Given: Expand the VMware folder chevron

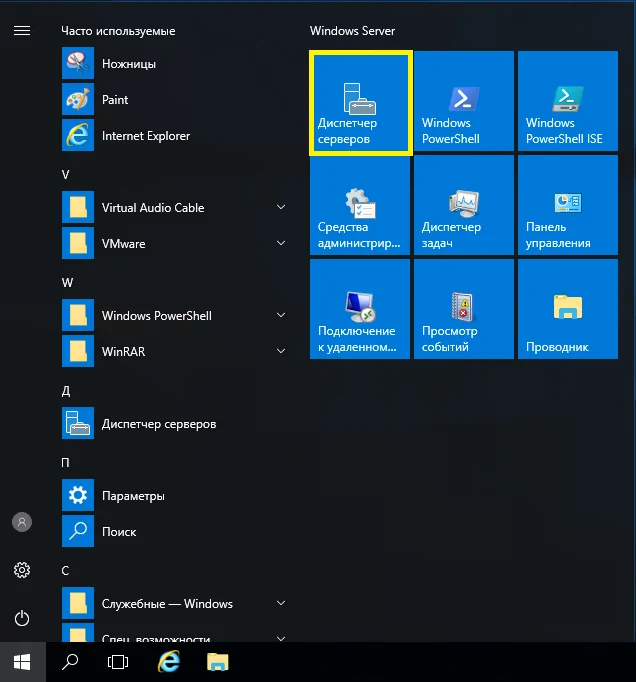Looking at the screenshot, I should coord(281,243).
